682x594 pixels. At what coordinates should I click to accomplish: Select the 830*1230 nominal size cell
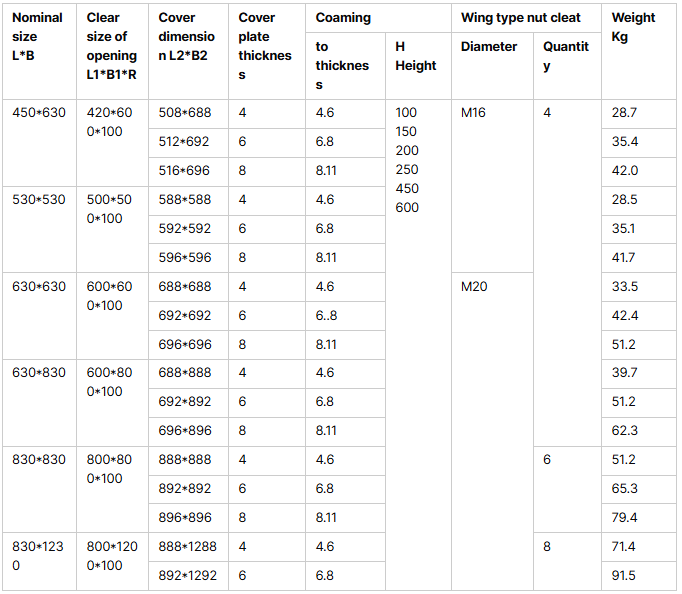coord(38,556)
